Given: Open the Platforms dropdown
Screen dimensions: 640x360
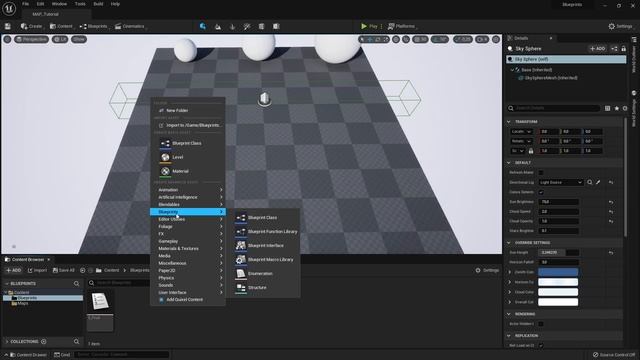Looking at the screenshot, I should click(402, 26).
